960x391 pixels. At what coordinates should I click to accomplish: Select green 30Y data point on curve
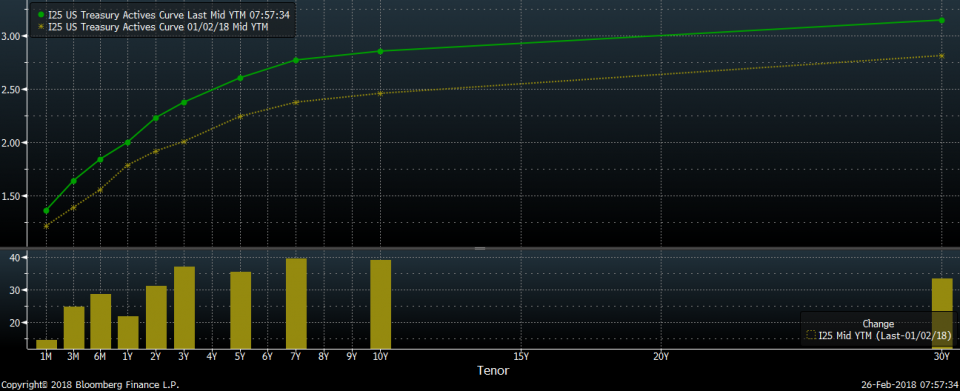tap(942, 20)
